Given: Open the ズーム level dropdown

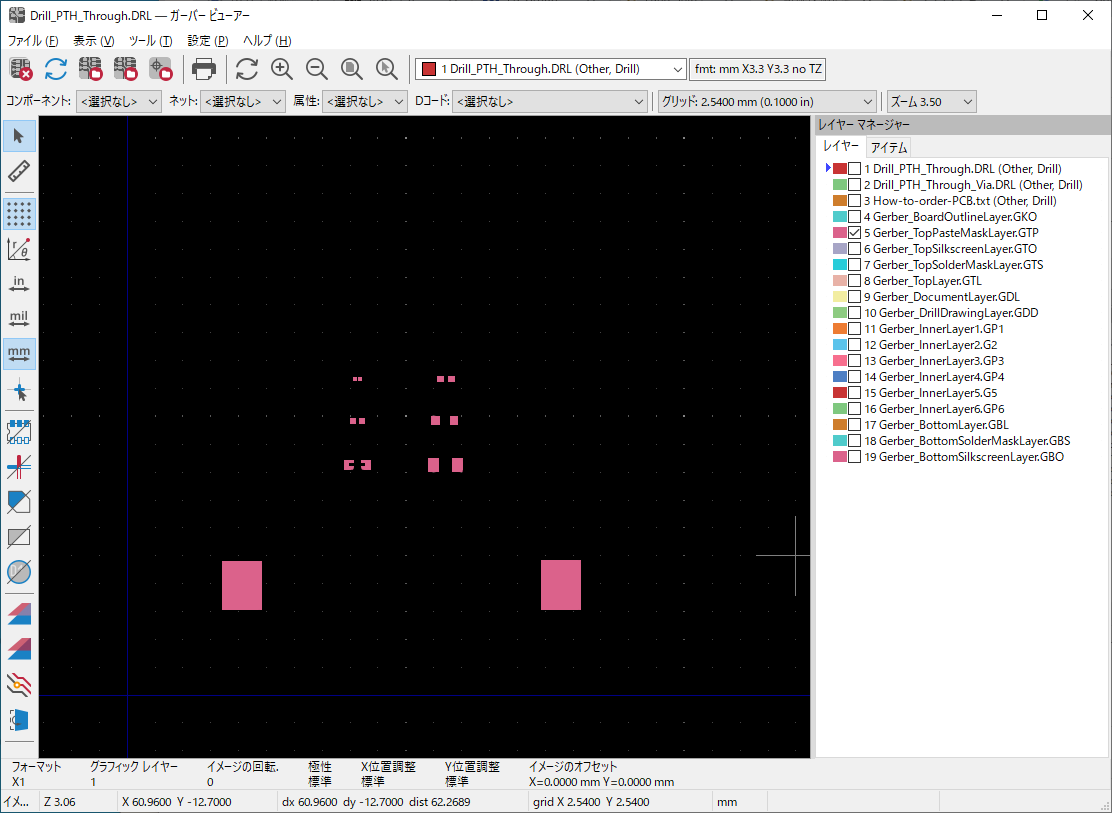Looking at the screenshot, I should pyautogui.click(x=931, y=101).
